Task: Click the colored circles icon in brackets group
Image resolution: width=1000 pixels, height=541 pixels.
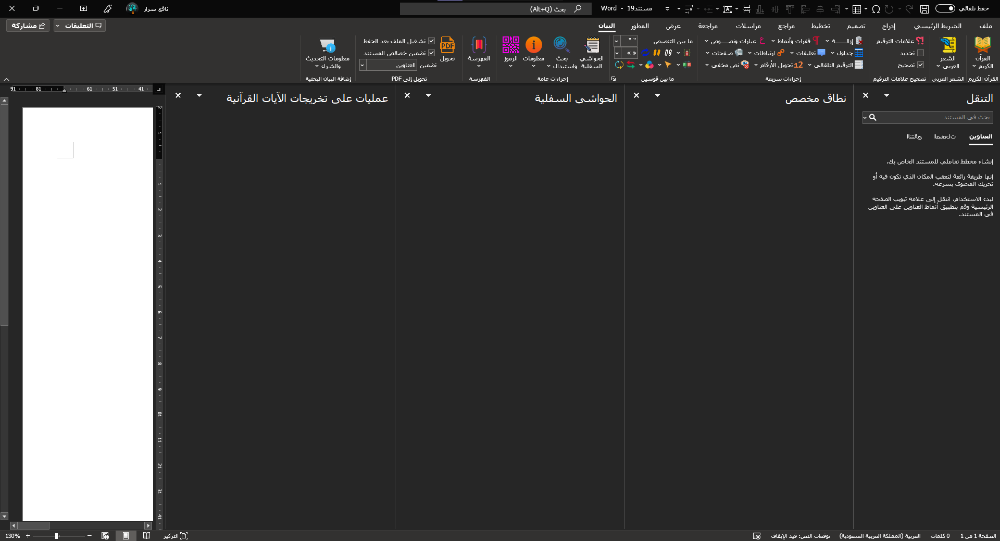Action: pyautogui.click(x=649, y=65)
